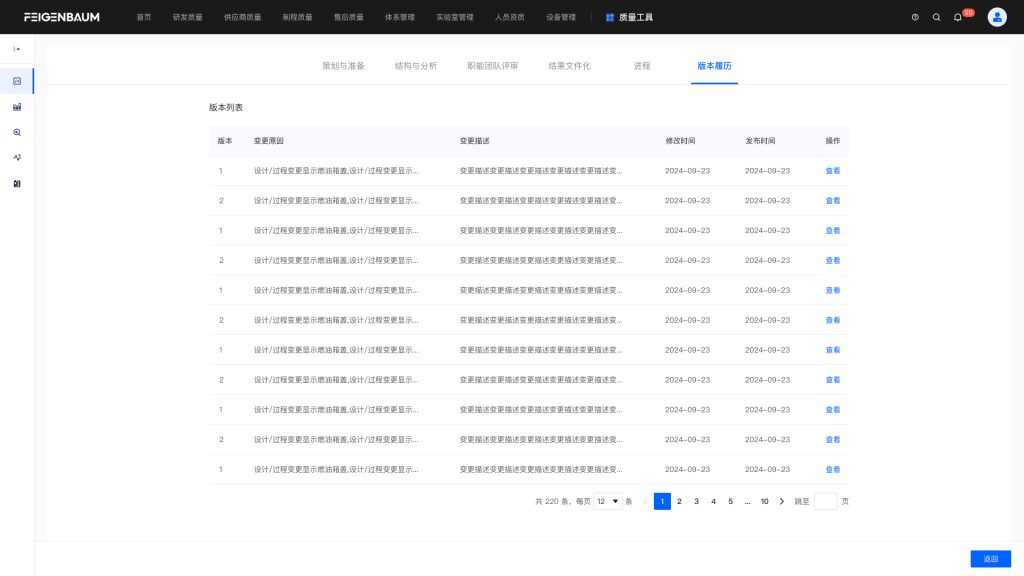1024x576 pixels.
Task: Click previous page arrow
Action: click(645, 502)
